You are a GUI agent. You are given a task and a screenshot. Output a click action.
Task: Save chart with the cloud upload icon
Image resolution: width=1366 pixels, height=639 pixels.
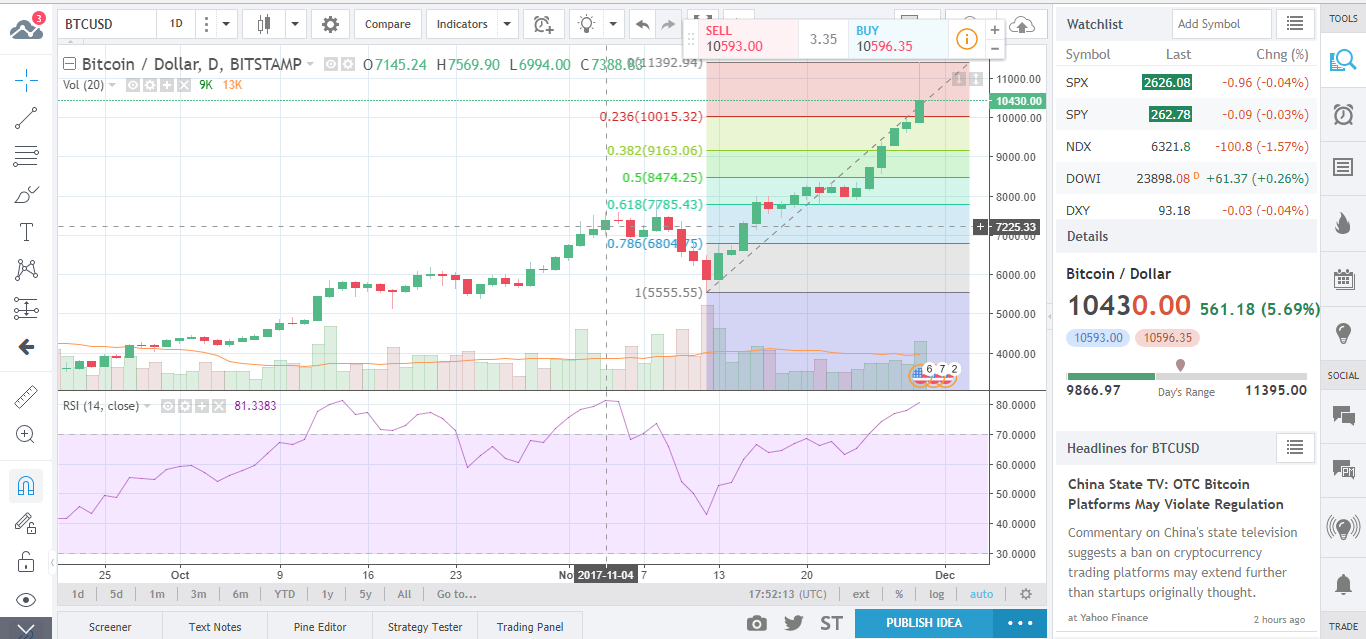(x=1022, y=24)
